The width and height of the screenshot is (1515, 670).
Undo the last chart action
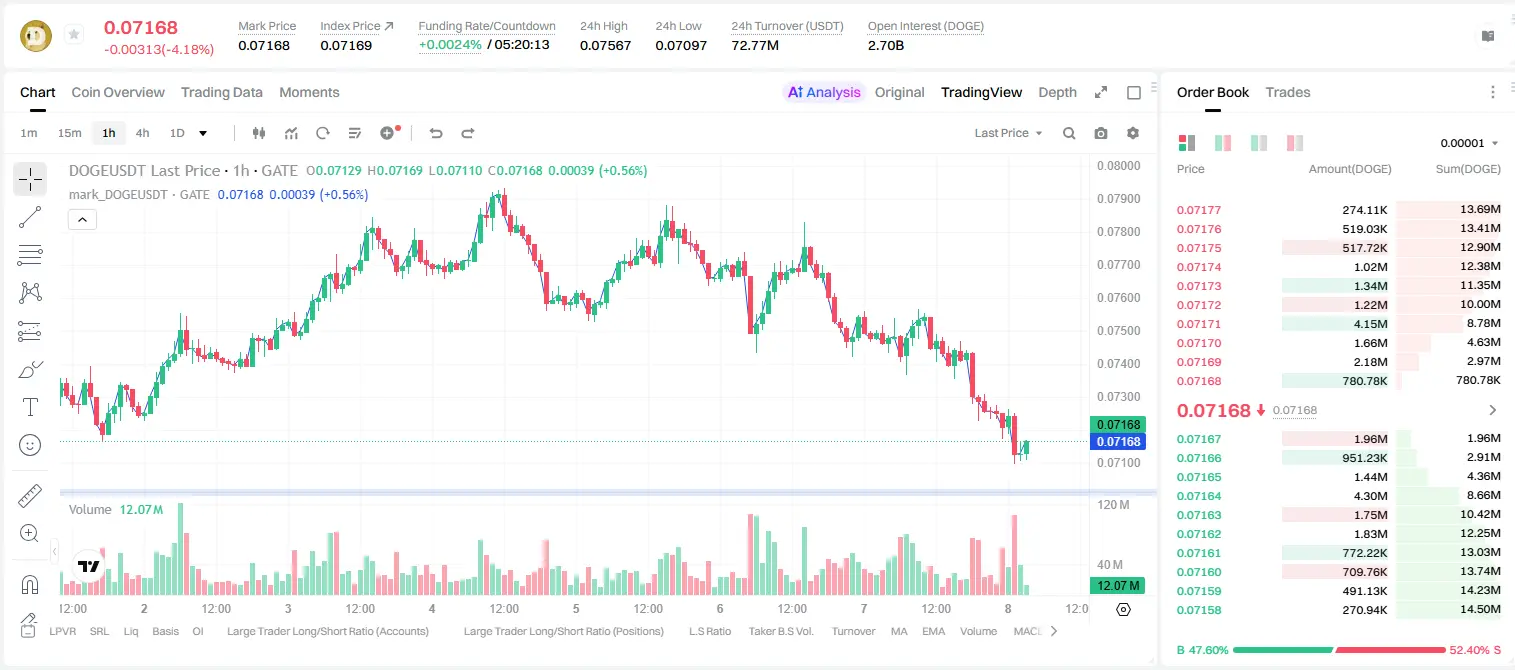click(436, 133)
